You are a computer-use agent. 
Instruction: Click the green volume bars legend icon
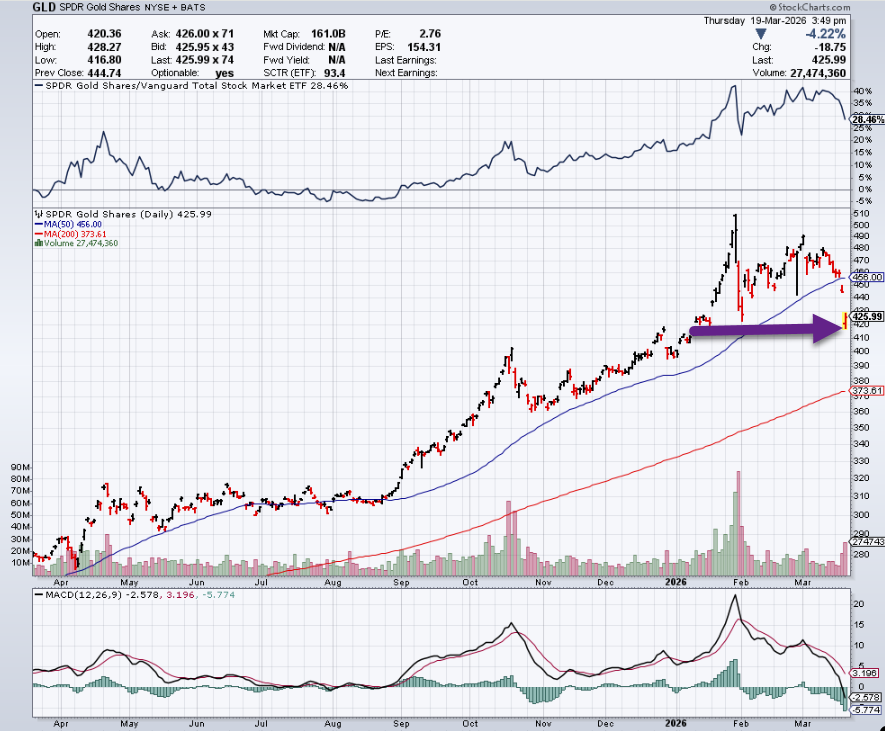pos(36,243)
